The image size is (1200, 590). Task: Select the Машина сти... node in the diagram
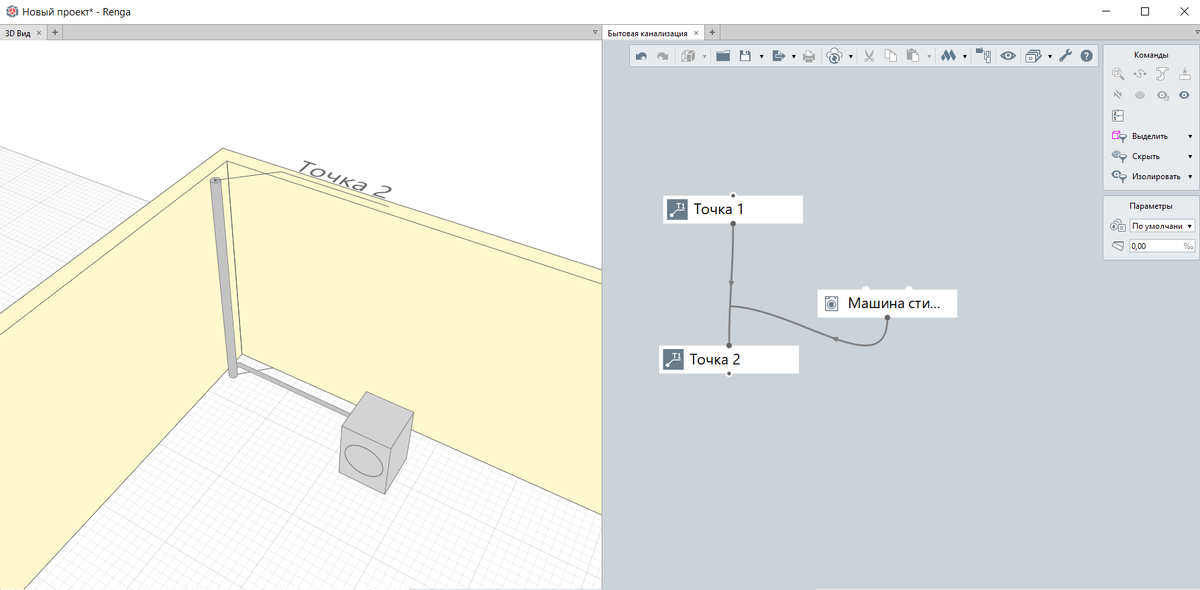888,303
